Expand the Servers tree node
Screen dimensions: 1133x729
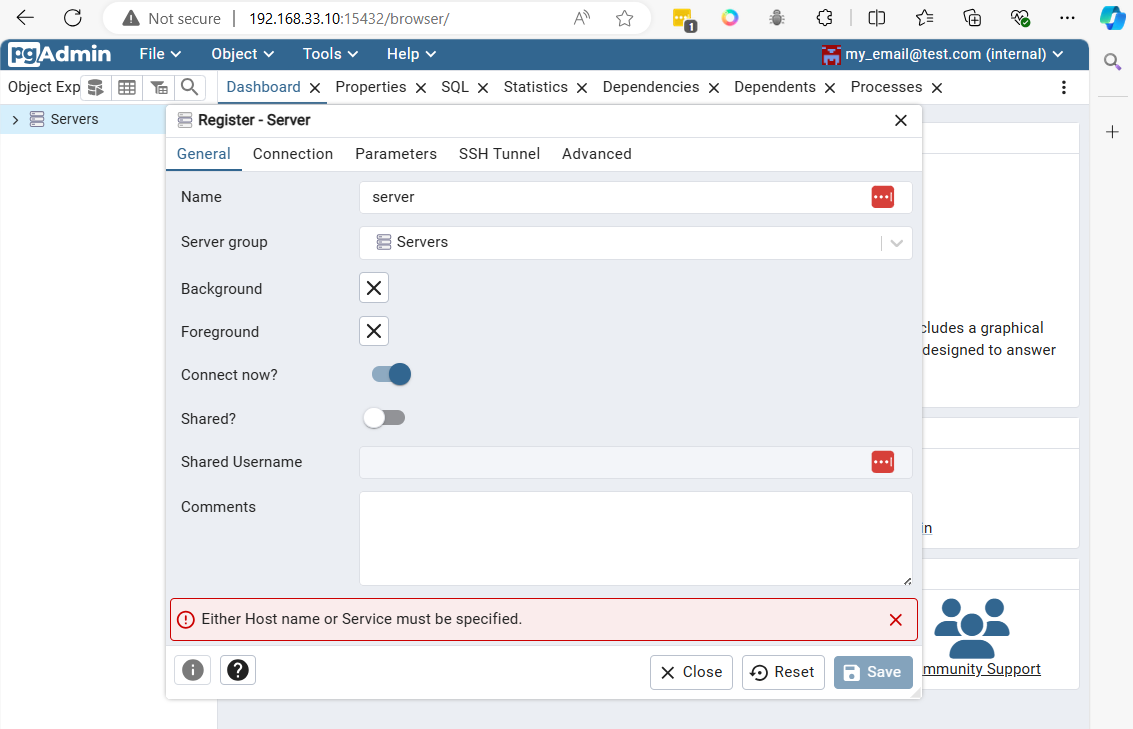(x=15, y=118)
